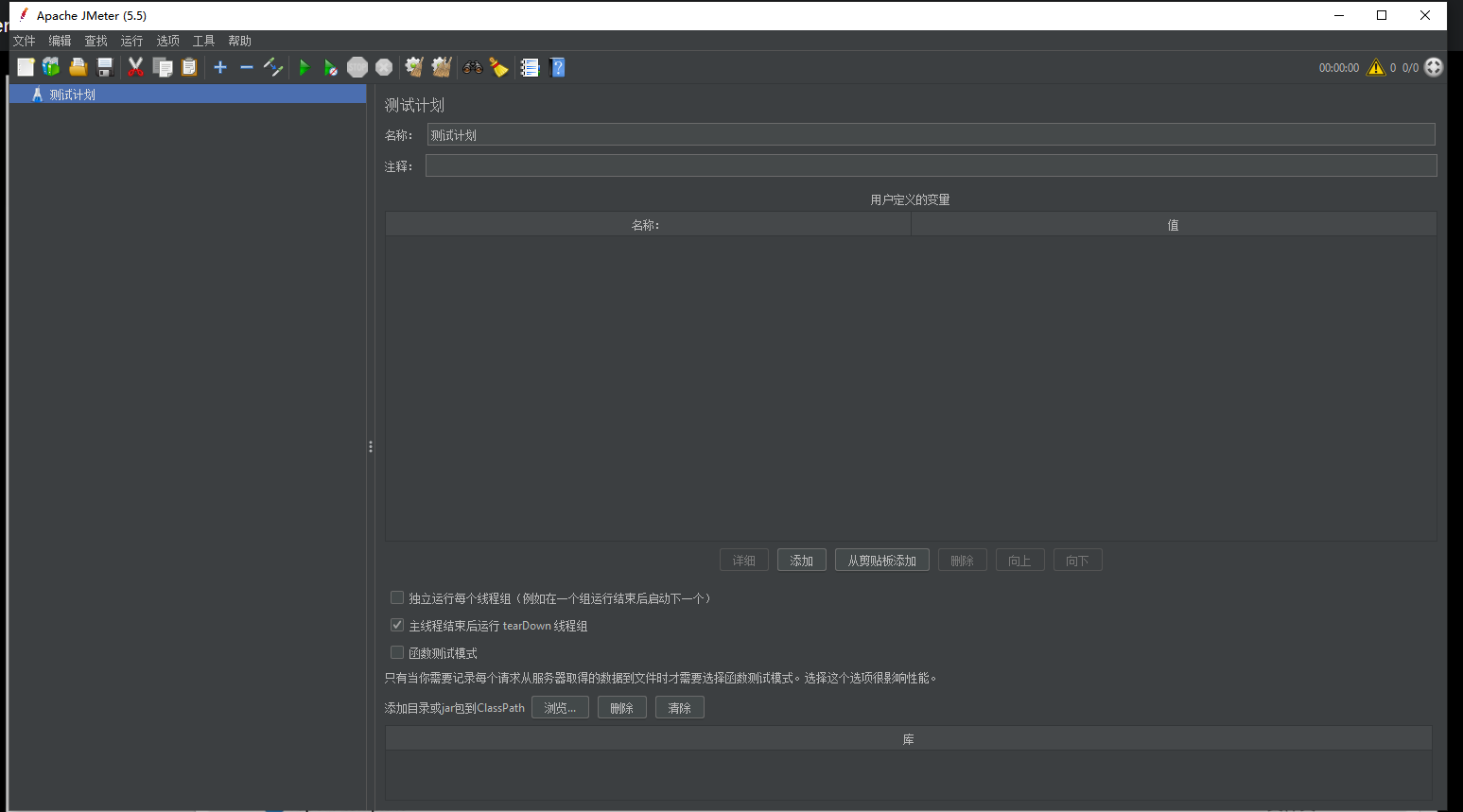Enable run thread groups consecutively checkbox
Image resolution: width=1463 pixels, height=812 pixels.
point(397,597)
